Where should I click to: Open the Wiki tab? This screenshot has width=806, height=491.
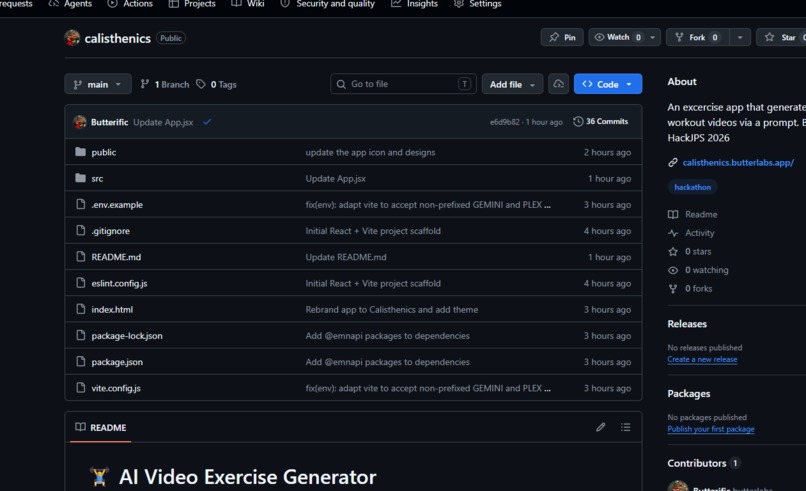248,4
